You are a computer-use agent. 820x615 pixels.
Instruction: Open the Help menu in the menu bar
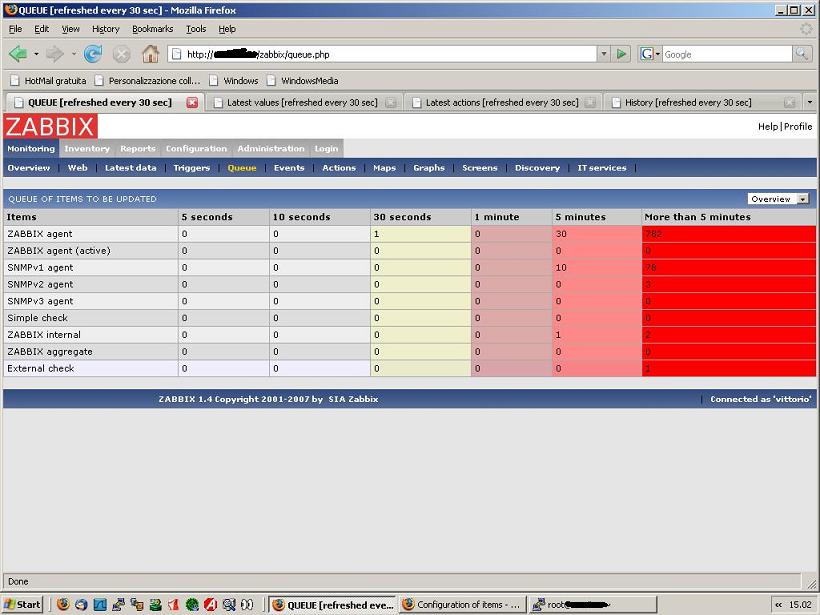tap(227, 29)
